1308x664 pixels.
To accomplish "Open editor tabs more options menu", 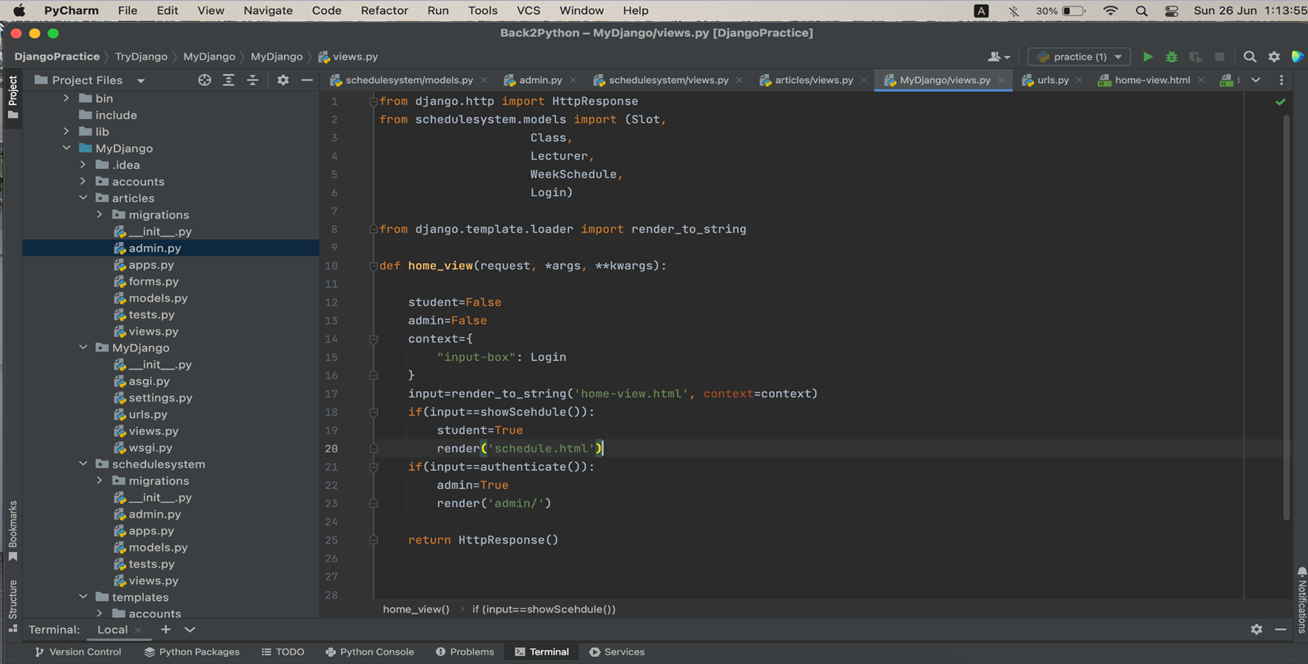I will (1281, 80).
